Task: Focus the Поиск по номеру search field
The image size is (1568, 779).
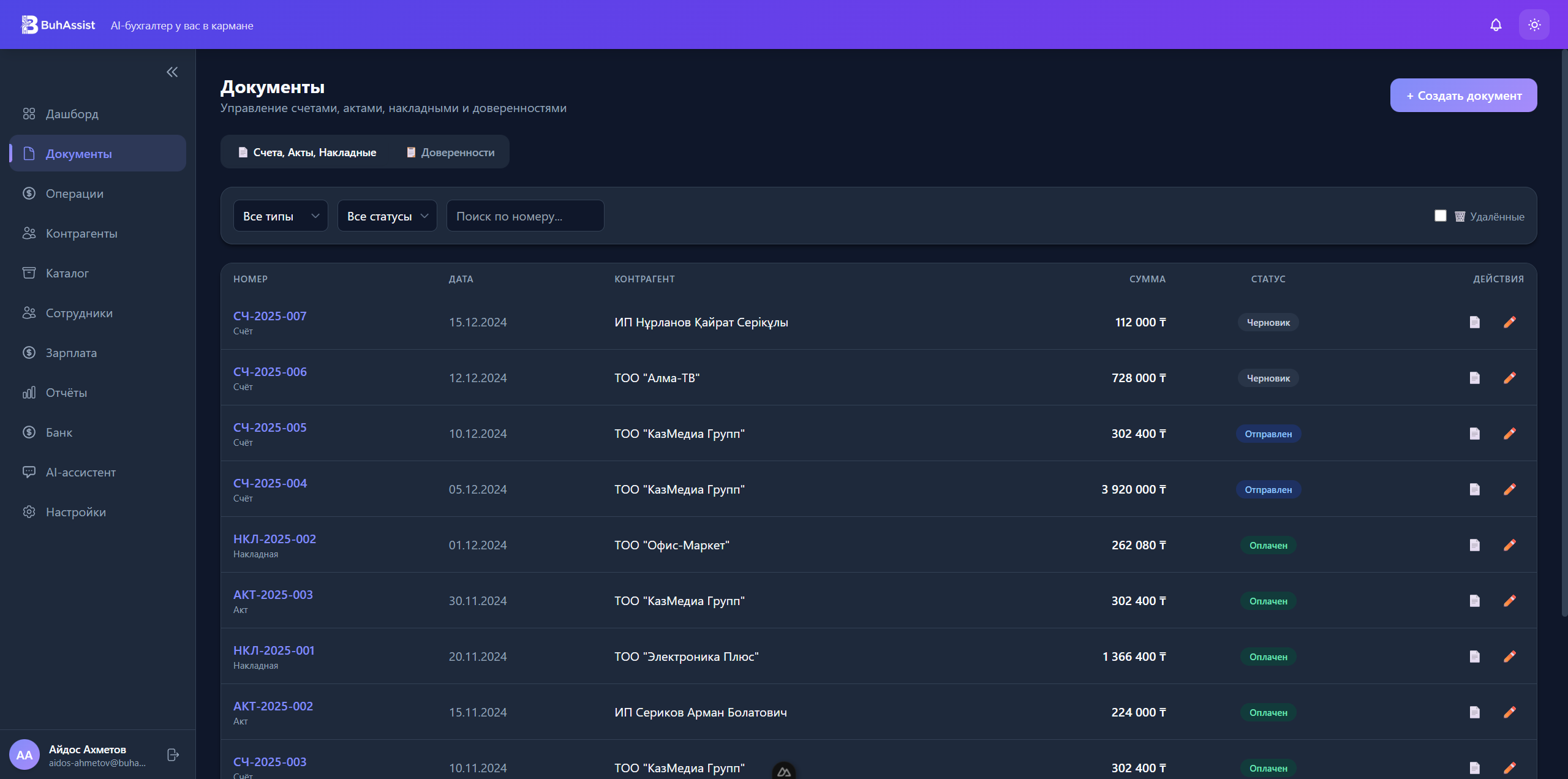Action: coord(525,216)
